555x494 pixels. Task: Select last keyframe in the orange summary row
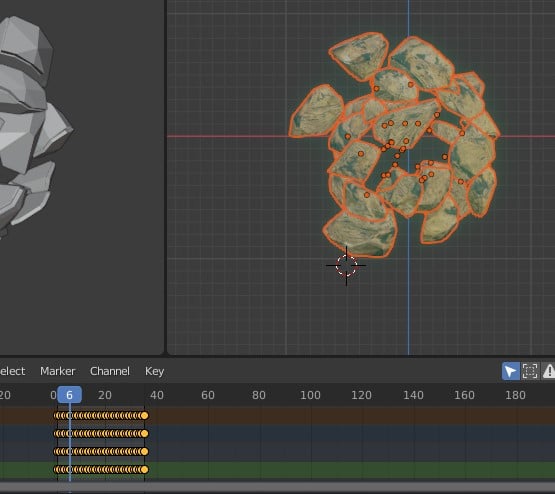point(144,415)
